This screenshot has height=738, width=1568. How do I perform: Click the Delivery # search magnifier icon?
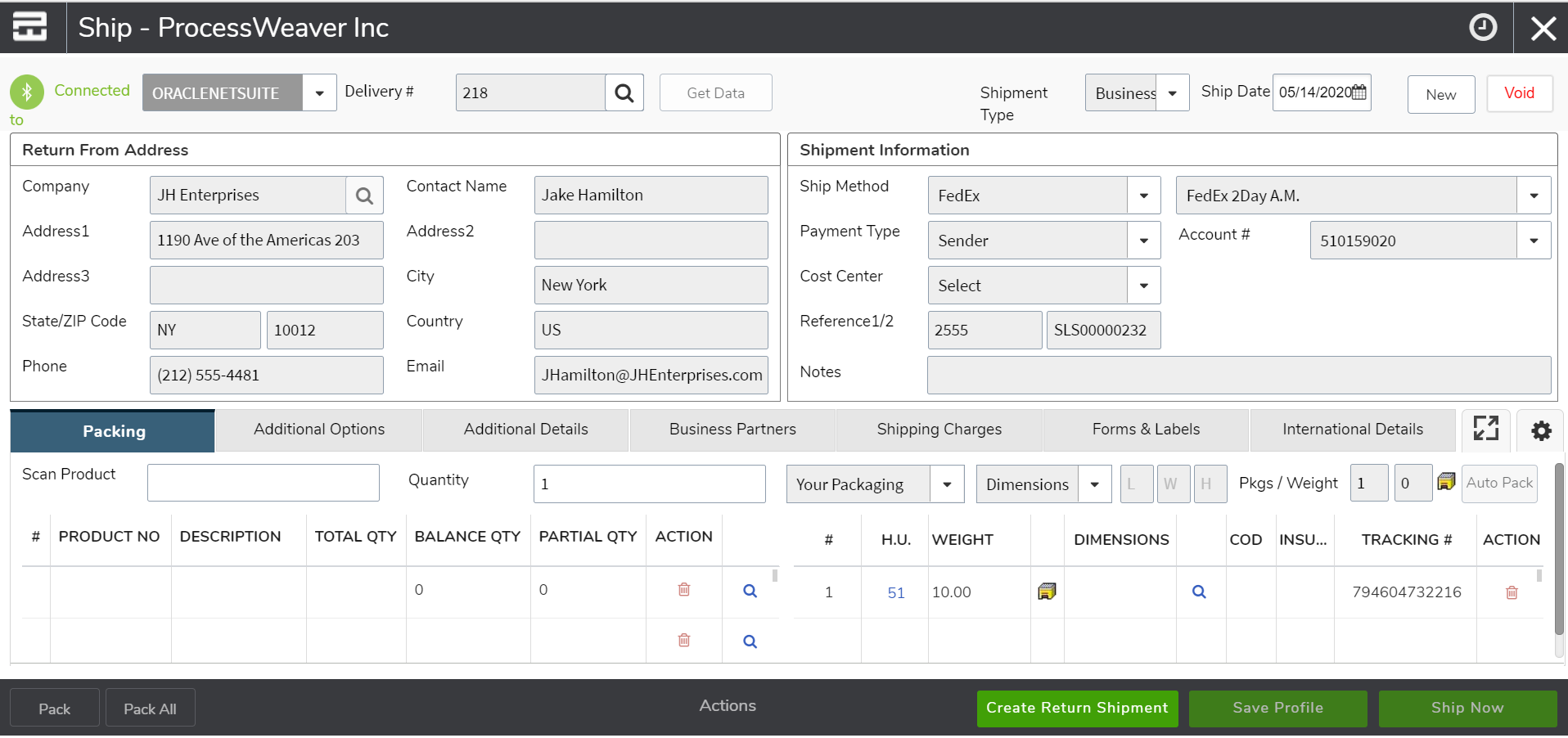pos(624,93)
